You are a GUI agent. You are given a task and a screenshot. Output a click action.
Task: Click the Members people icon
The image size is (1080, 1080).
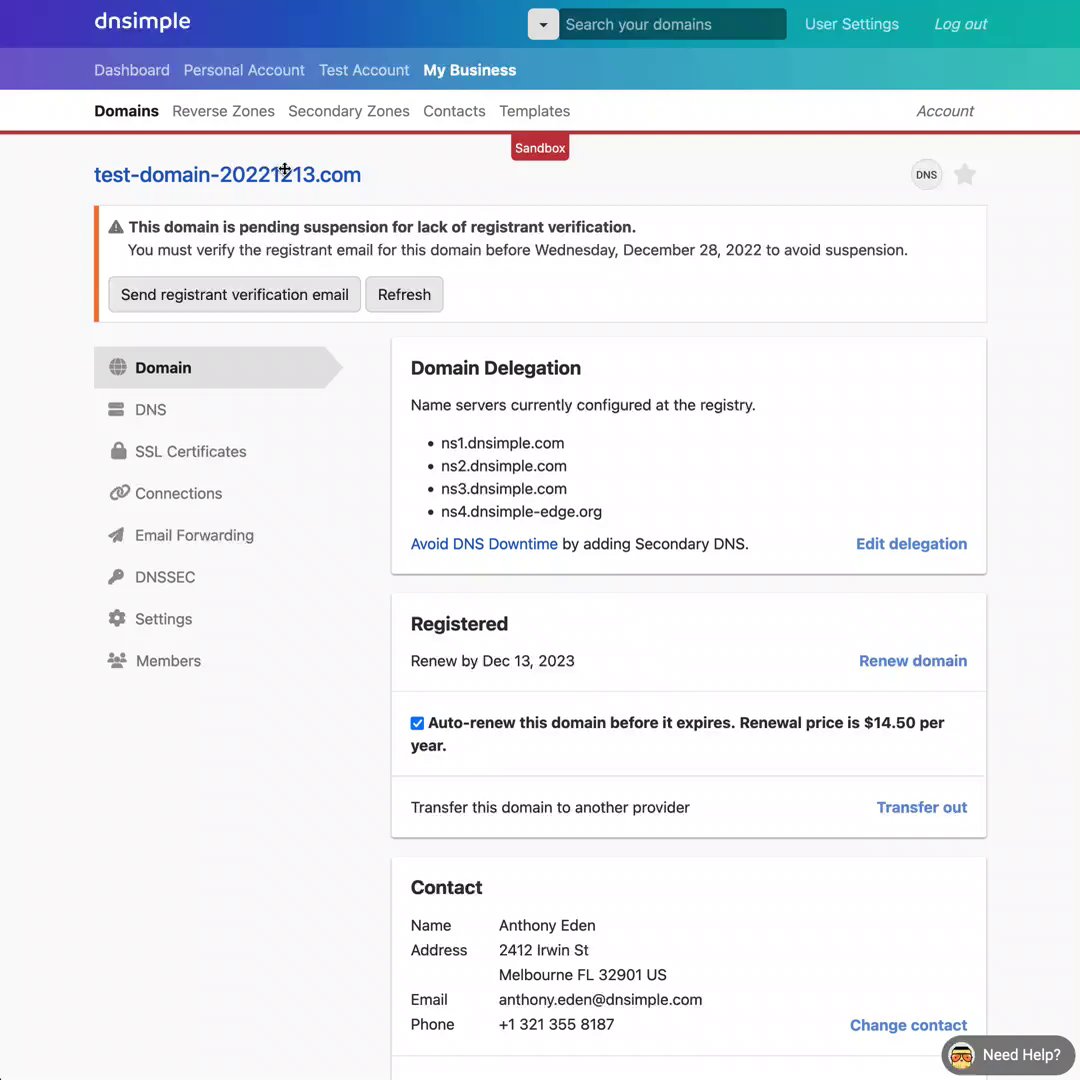[117, 661]
